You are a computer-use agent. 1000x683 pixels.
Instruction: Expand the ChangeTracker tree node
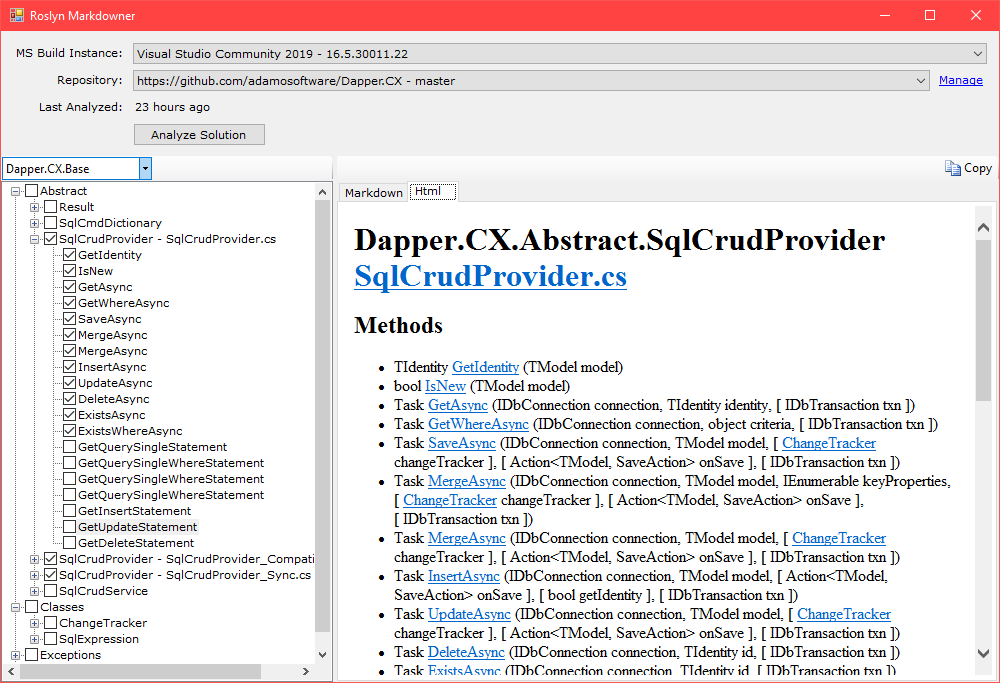[x=35, y=623]
